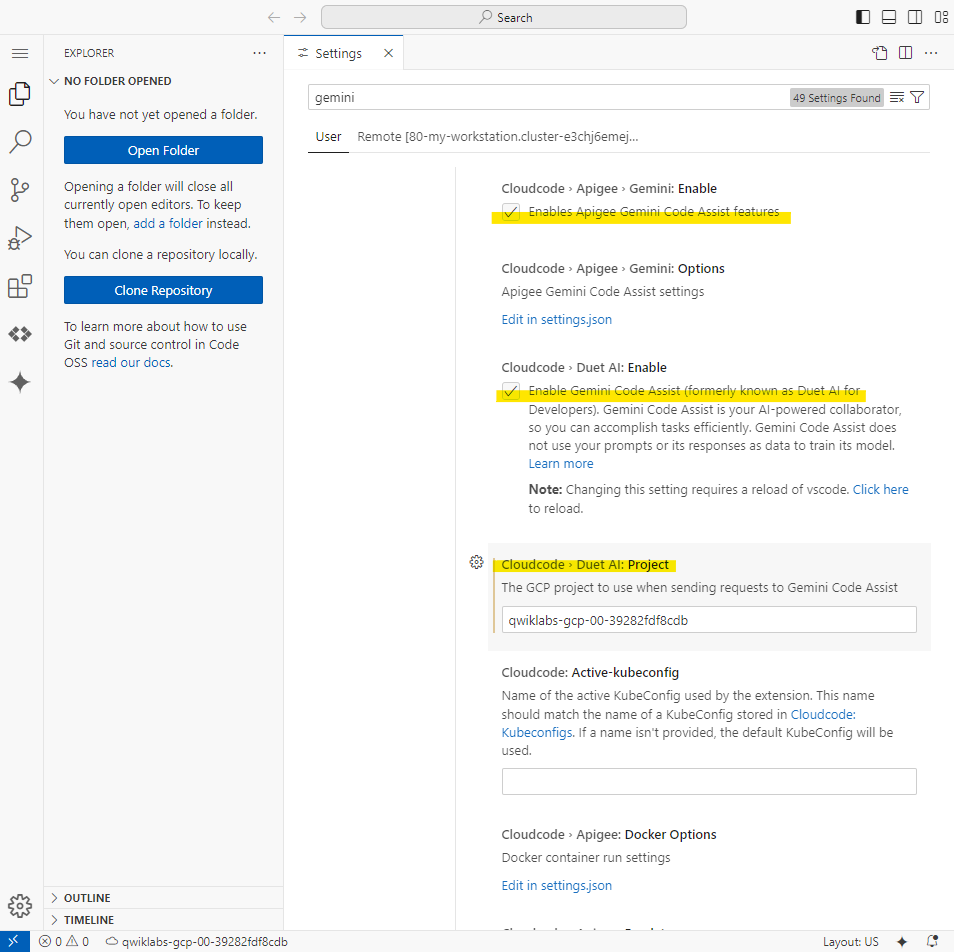This screenshot has width=954, height=952.
Task: Open the settings filter funnel
Action: [917, 97]
